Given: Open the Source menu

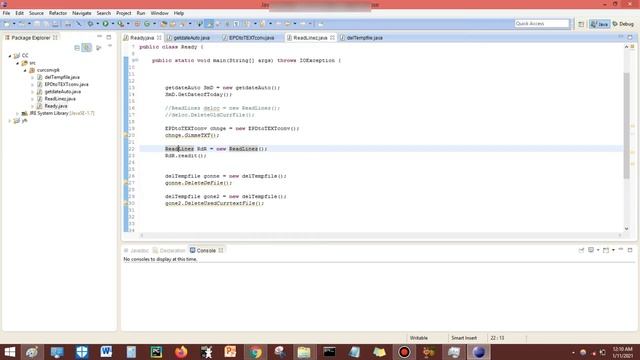Looking at the screenshot, I should 36,13.
